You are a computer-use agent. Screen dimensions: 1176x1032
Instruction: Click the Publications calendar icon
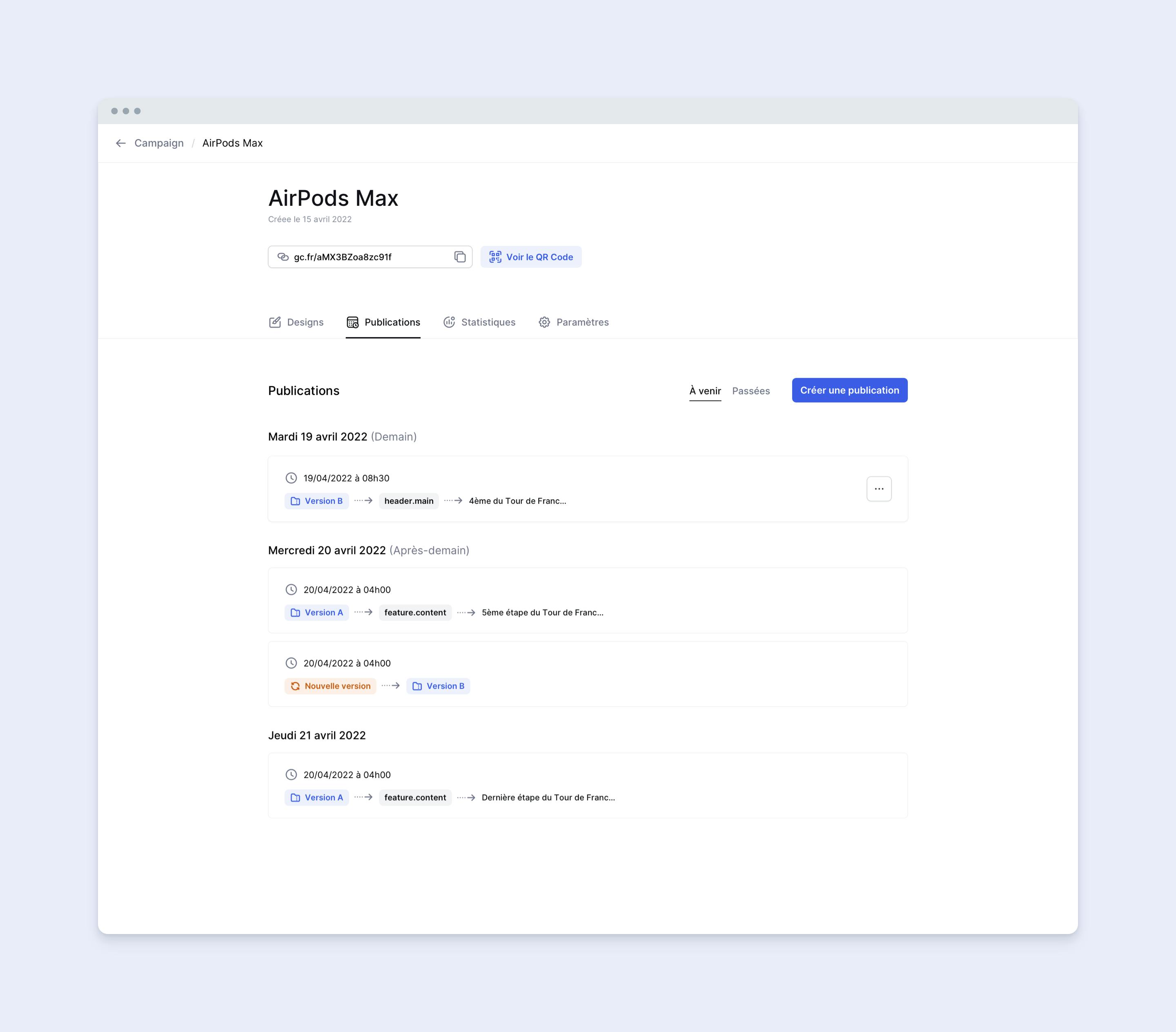click(353, 322)
